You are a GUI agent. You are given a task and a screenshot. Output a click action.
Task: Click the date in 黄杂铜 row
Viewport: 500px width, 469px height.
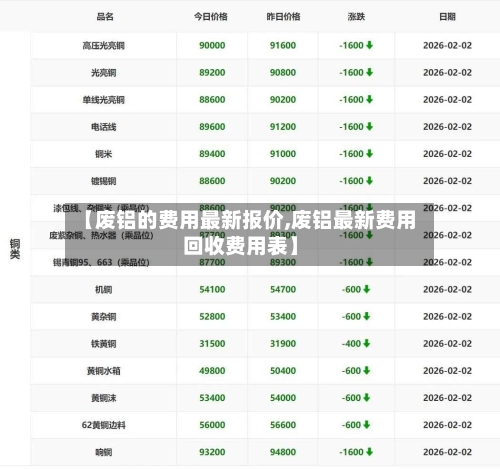tap(447, 316)
